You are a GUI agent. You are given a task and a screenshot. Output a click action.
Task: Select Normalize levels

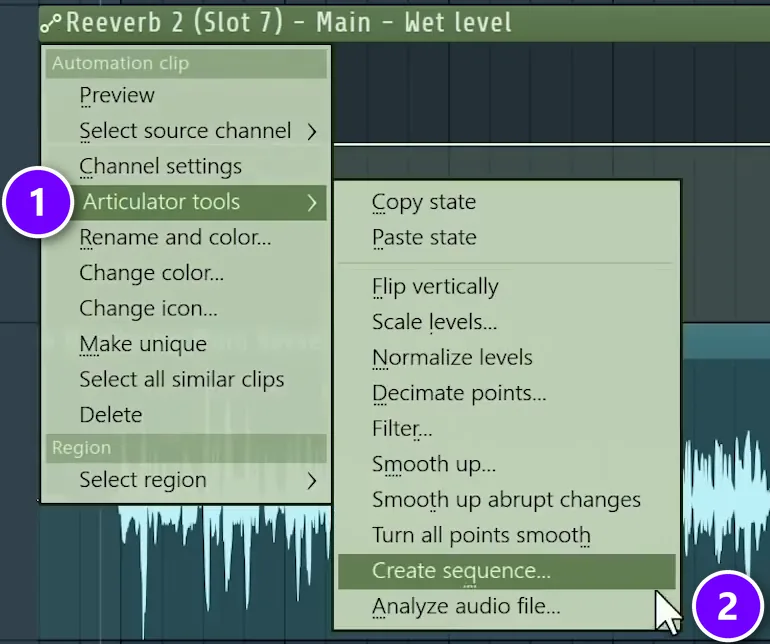507,358
